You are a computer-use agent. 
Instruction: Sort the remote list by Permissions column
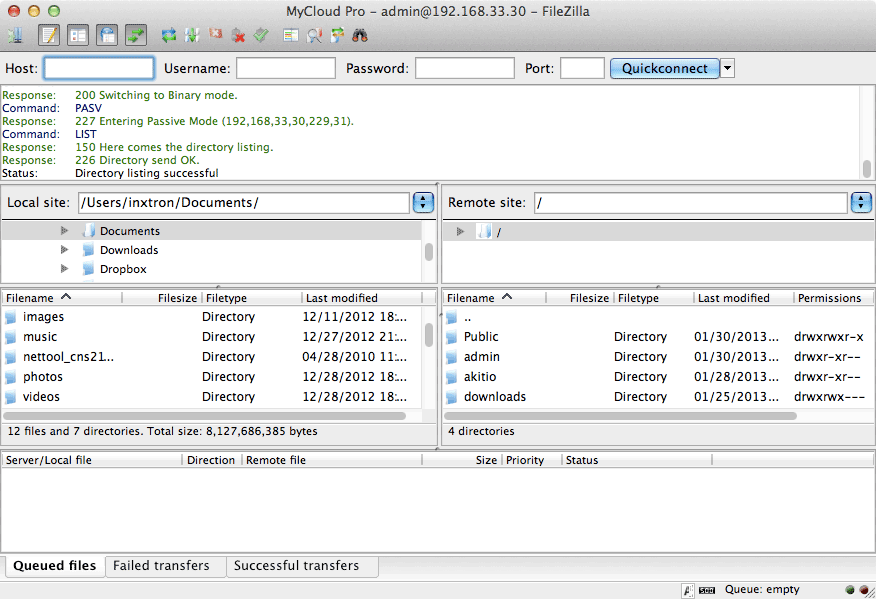click(829, 298)
